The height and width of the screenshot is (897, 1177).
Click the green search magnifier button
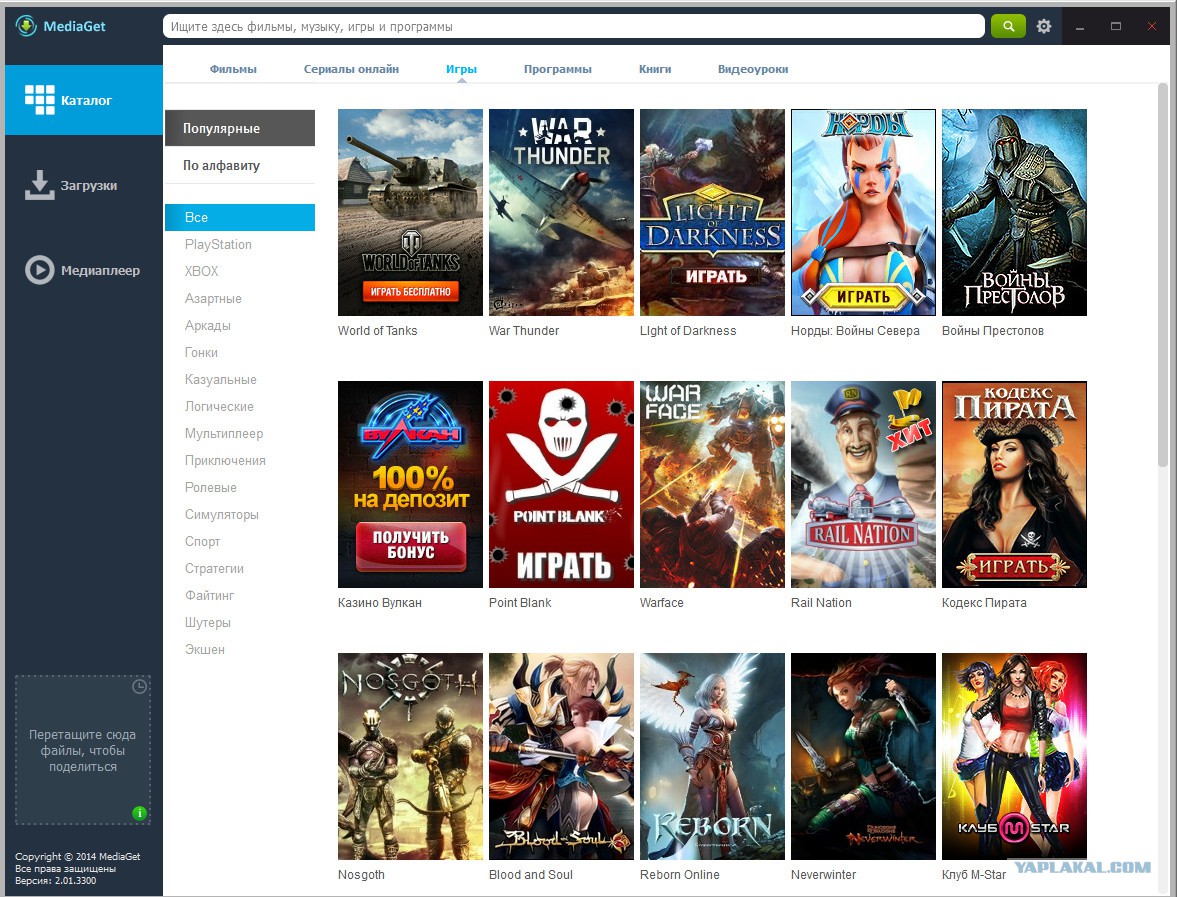point(1008,26)
